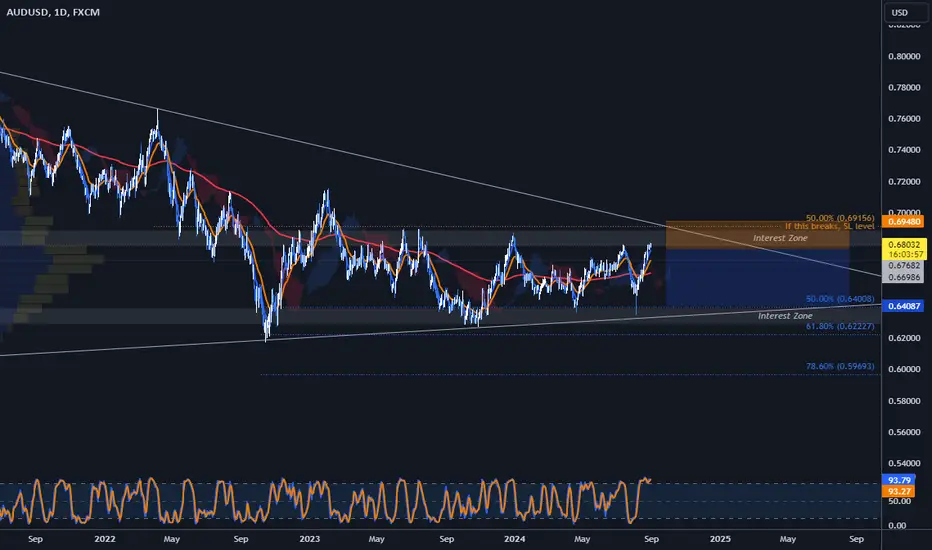Screen dimensions: 932x550
Task: Click the AUDUSD, 1D, FXCM symbol title
Action: [x=53, y=12]
